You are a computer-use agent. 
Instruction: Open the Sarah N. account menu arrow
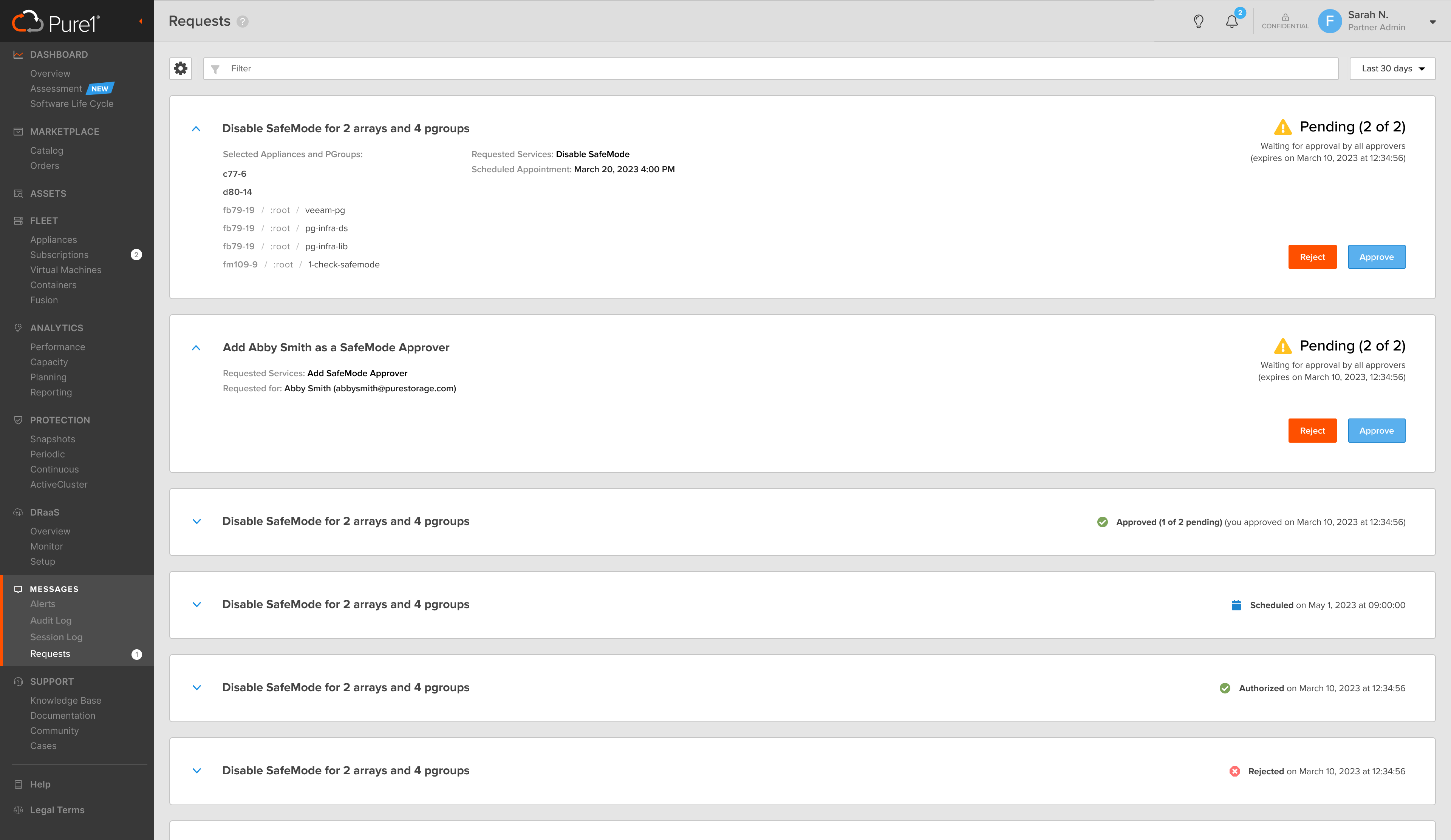[1432, 22]
